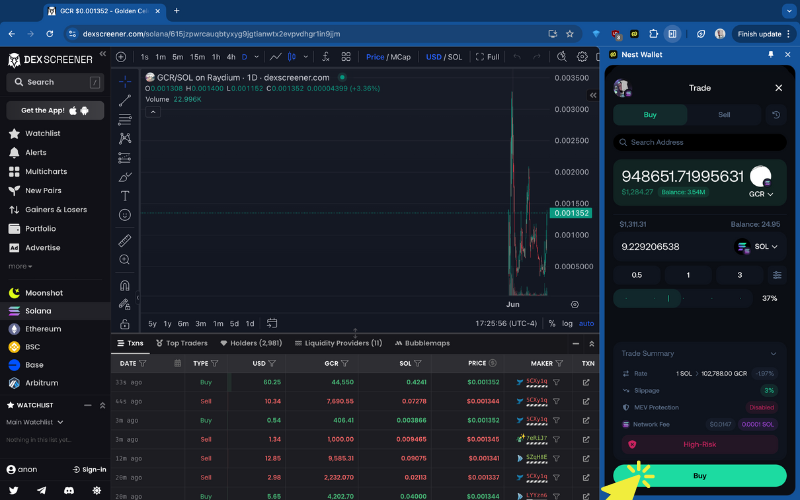Pick the ruler measure tool
Viewport: 800px width, 500px height.
(125, 241)
